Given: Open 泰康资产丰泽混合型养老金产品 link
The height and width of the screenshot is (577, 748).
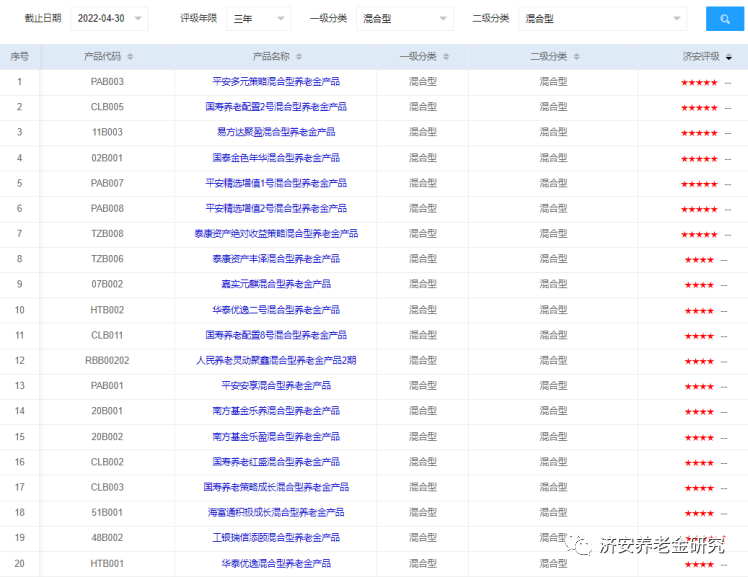Looking at the screenshot, I should point(276,259).
